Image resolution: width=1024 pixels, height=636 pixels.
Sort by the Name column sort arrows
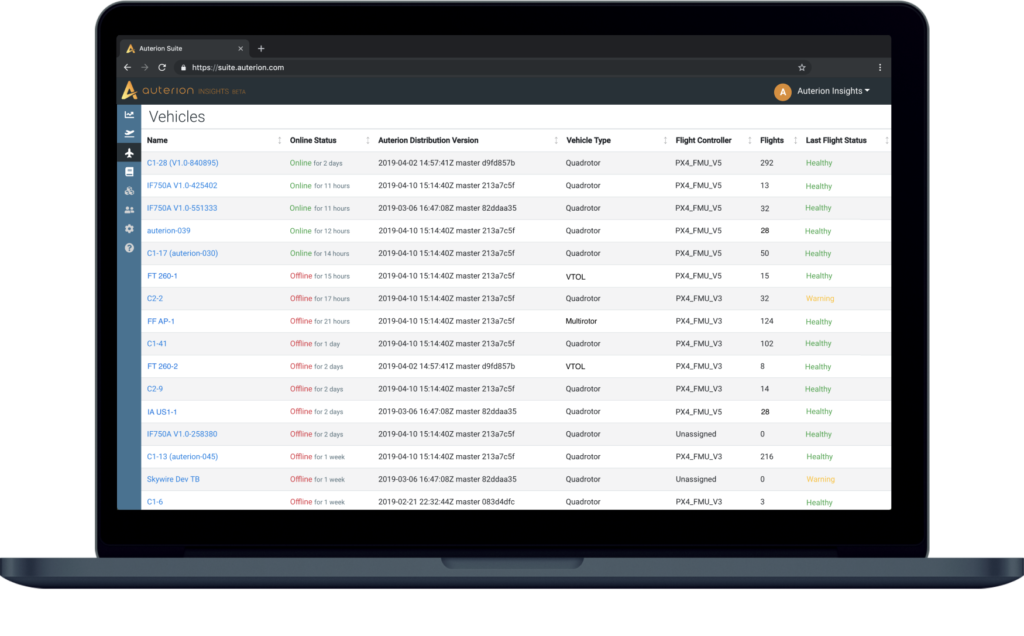click(x=280, y=140)
